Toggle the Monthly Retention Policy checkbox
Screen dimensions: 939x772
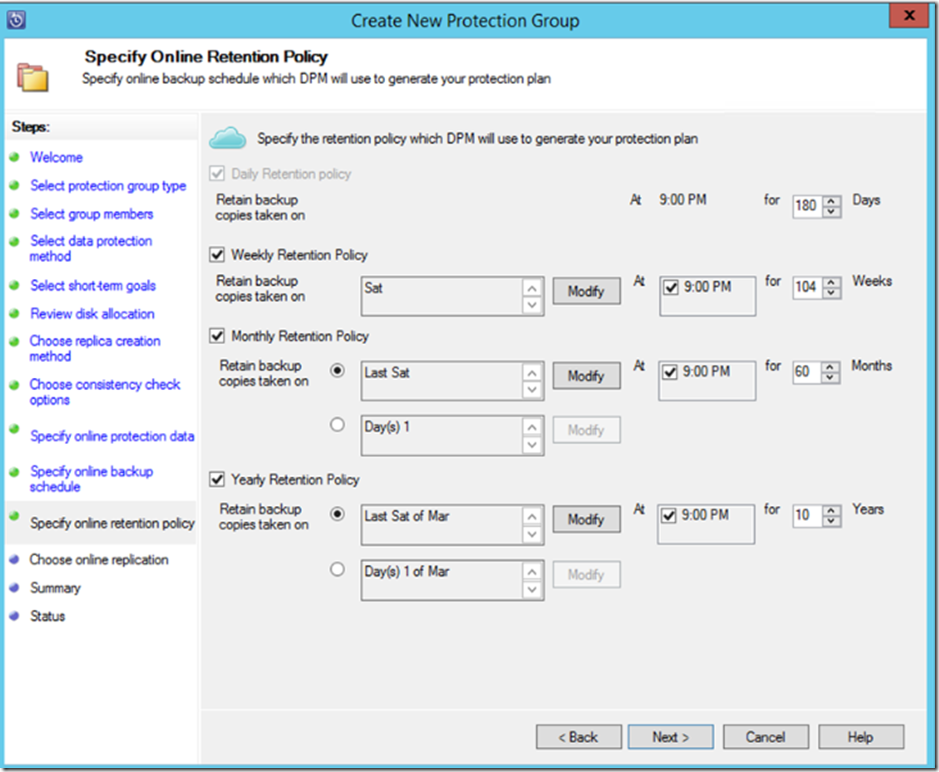coord(217,336)
